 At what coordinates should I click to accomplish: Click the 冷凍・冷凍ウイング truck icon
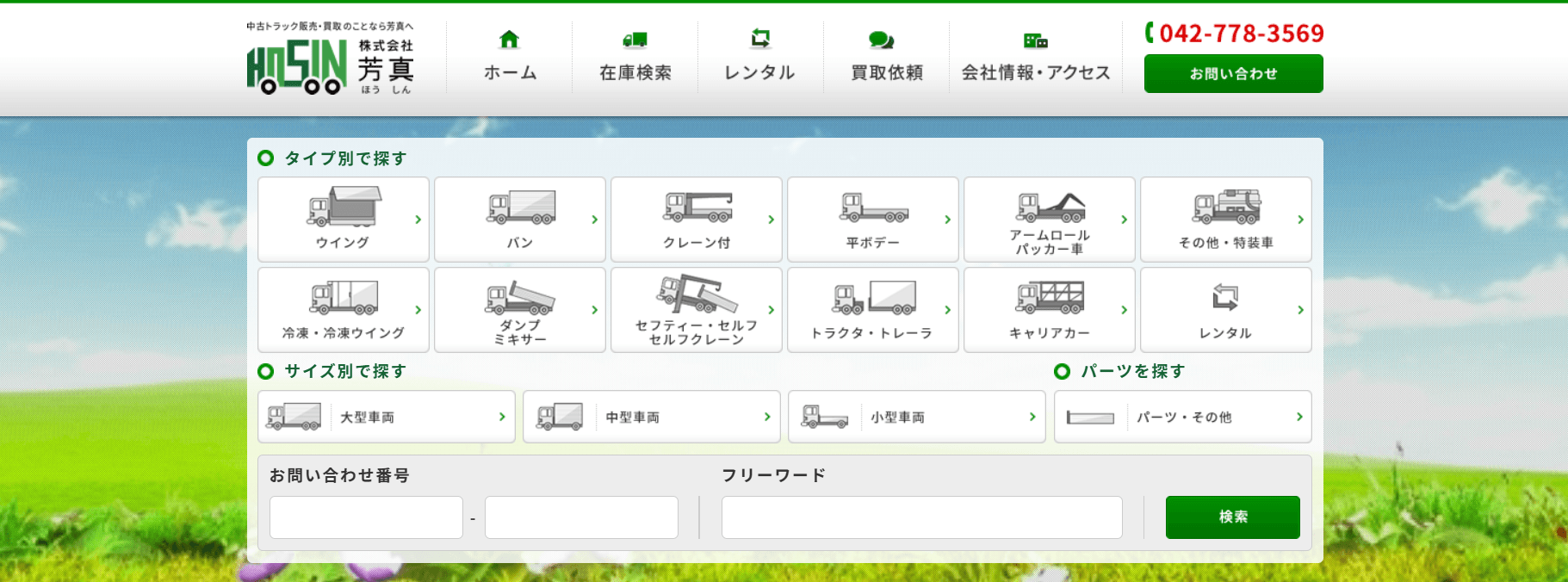pyautogui.click(x=344, y=298)
